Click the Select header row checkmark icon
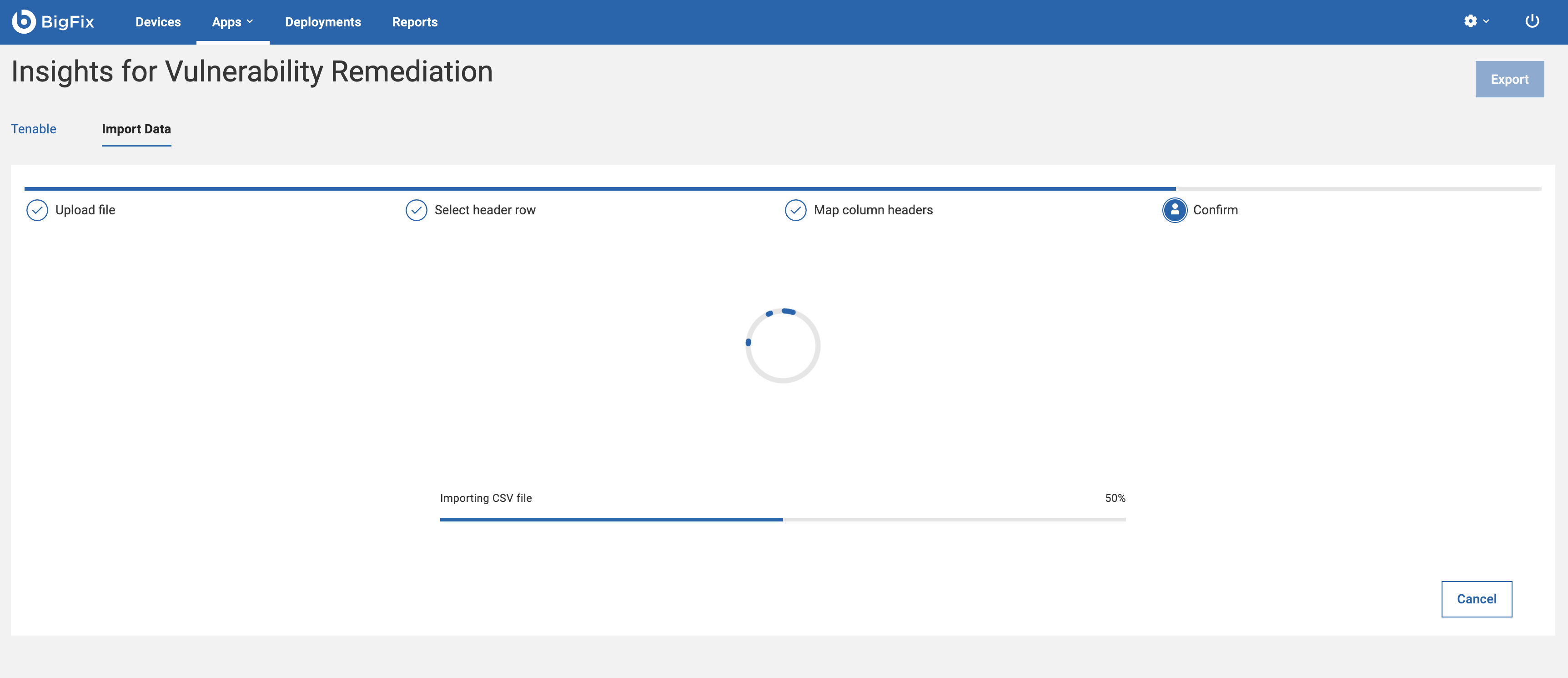 [417, 210]
